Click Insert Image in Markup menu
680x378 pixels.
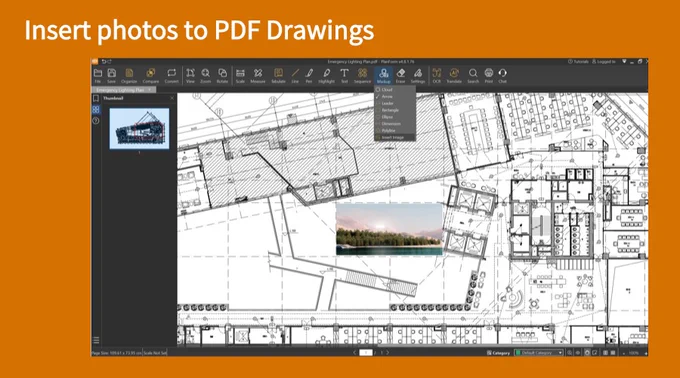pyautogui.click(x=395, y=137)
